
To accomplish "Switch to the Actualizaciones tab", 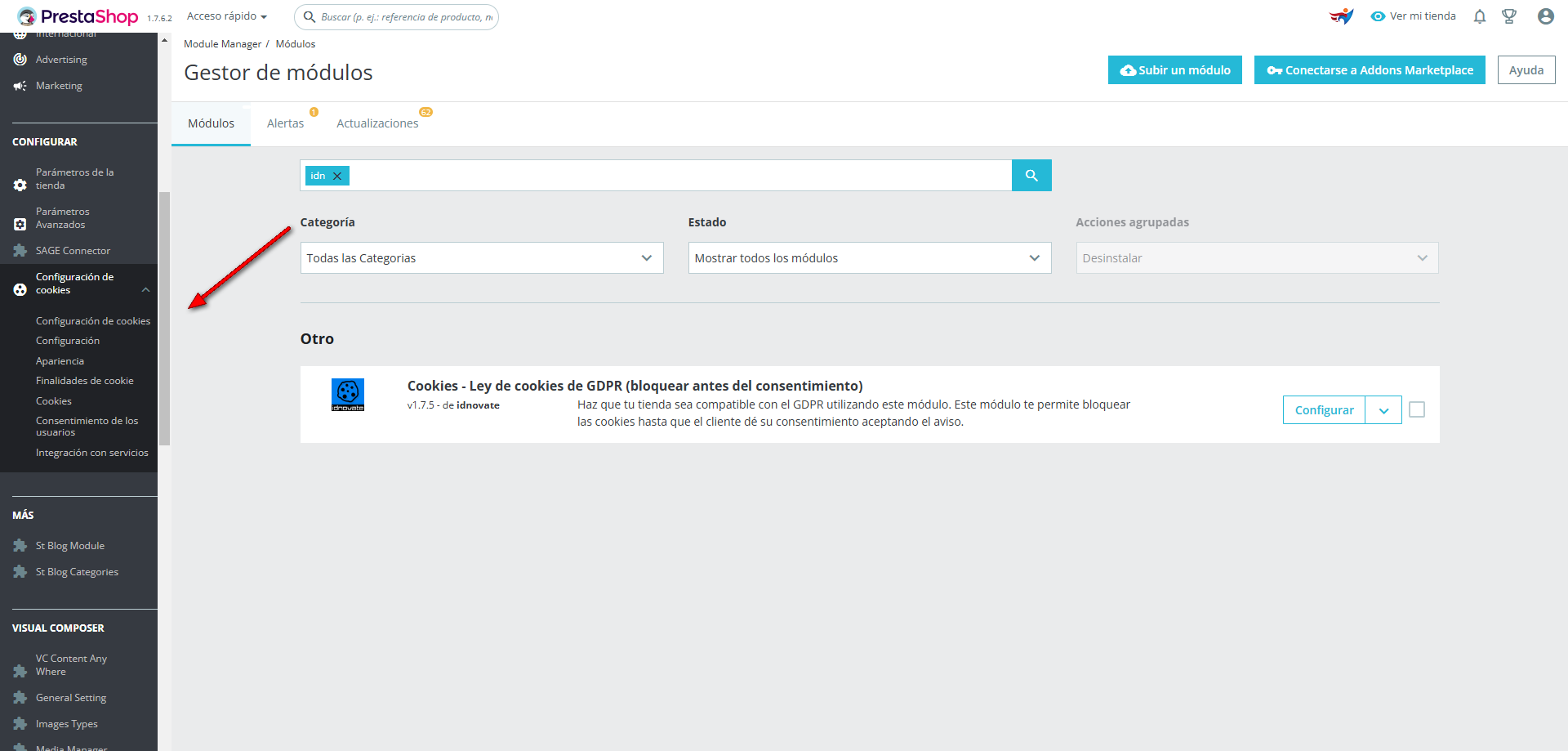I will click(x=377, y=123).
